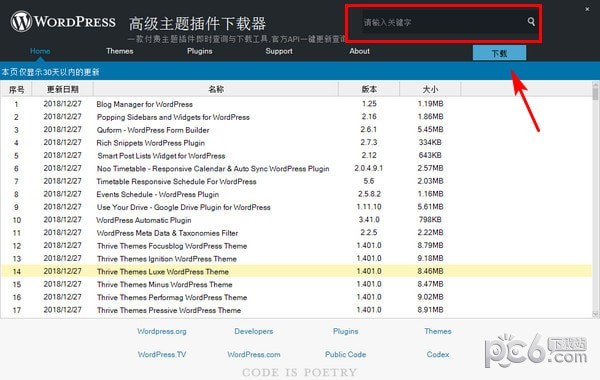Open the Public Code link

pos(346,355)
